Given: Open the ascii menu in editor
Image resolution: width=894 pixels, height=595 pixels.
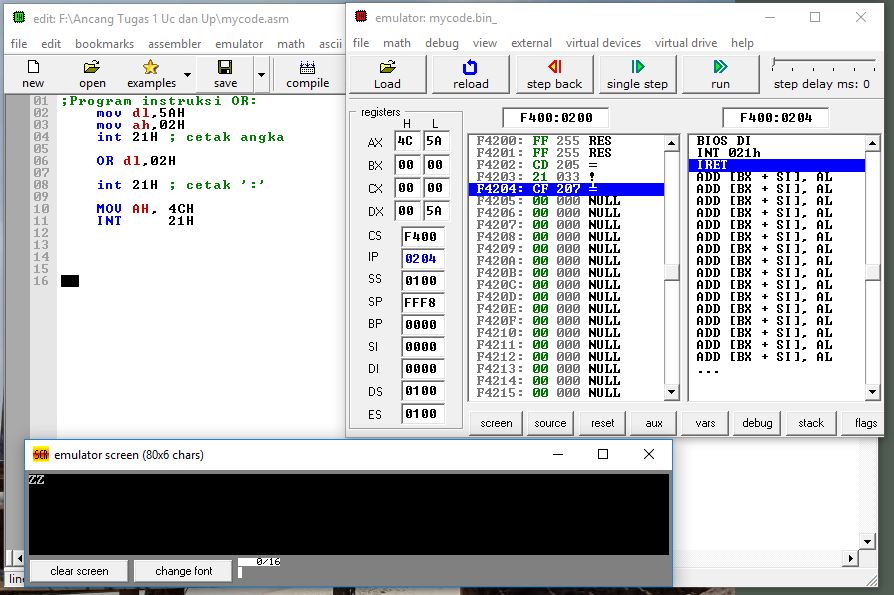Looking at the screenshot, I should 330,44.
